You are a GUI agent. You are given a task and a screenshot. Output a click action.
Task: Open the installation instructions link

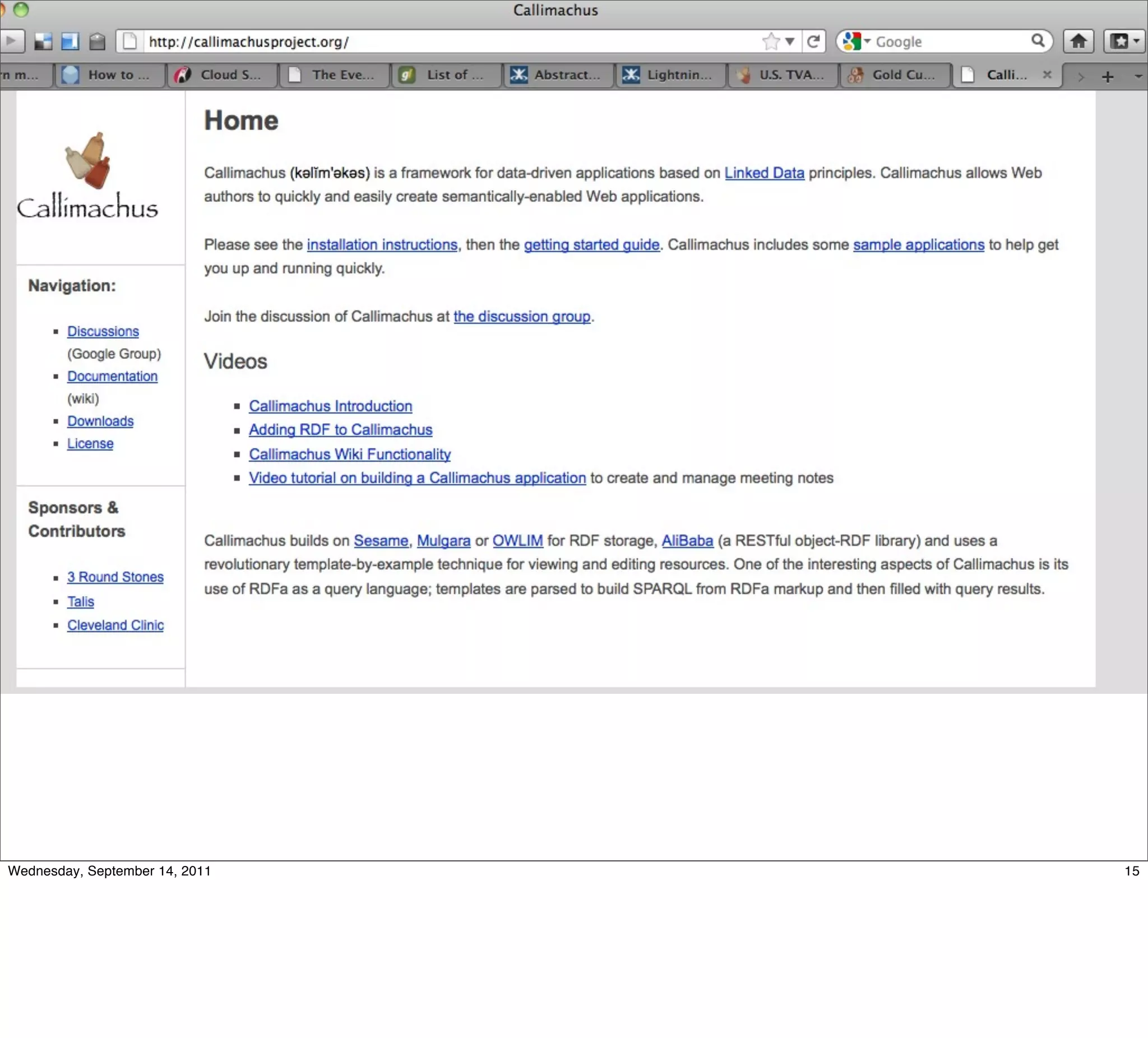pos(382,245)
